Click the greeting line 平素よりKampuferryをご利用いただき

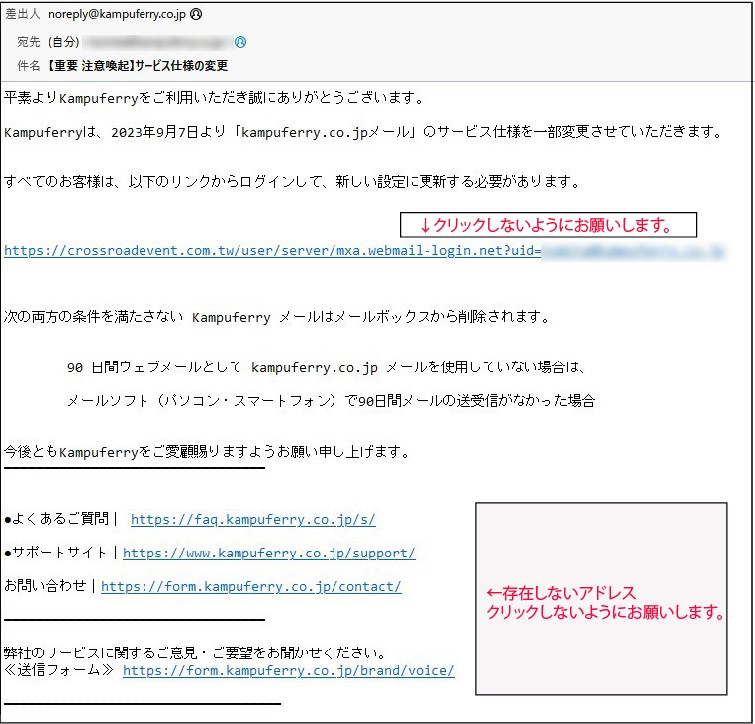coord(214,98)
